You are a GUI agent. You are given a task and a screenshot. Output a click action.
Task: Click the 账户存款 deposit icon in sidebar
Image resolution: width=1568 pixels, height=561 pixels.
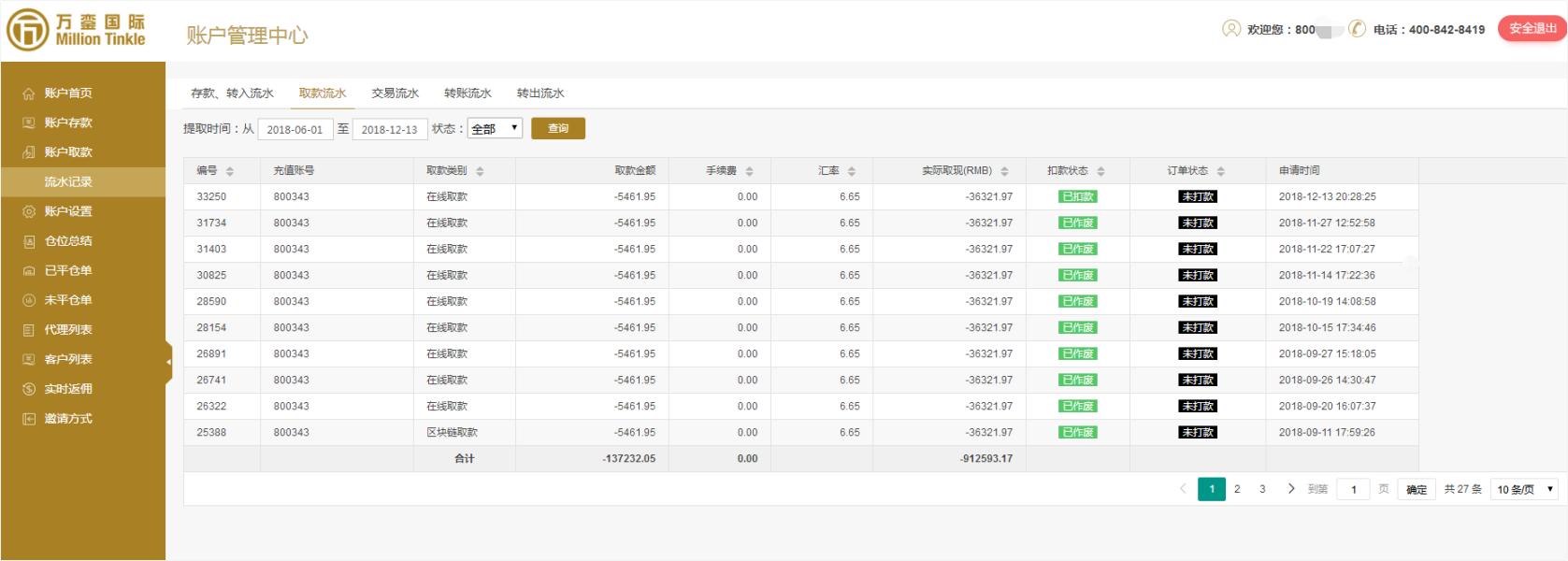29,123
